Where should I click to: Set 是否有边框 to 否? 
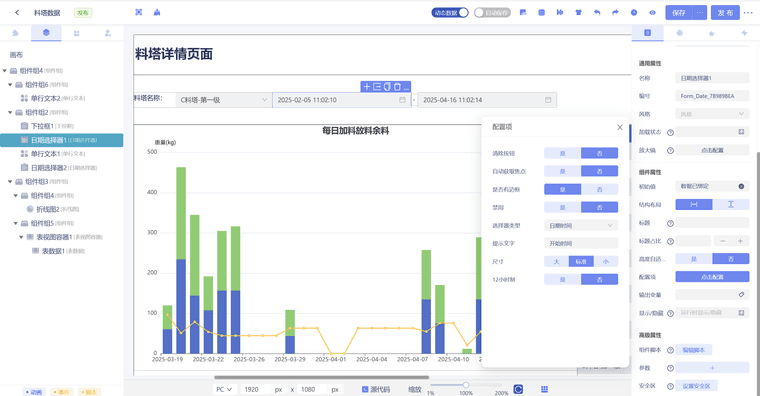pos(600,190)
